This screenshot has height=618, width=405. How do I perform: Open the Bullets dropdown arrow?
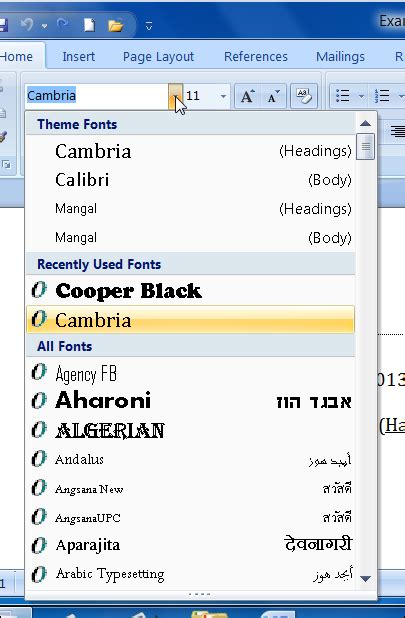coord(361,96)
